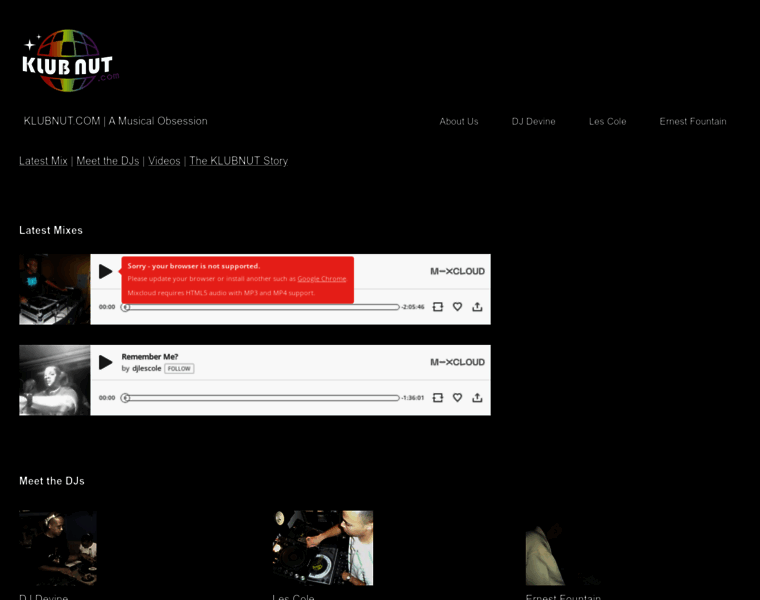The image size is (760, 600).
Task: Jump to the Meet the DJs link
Action: coord(108,161)
